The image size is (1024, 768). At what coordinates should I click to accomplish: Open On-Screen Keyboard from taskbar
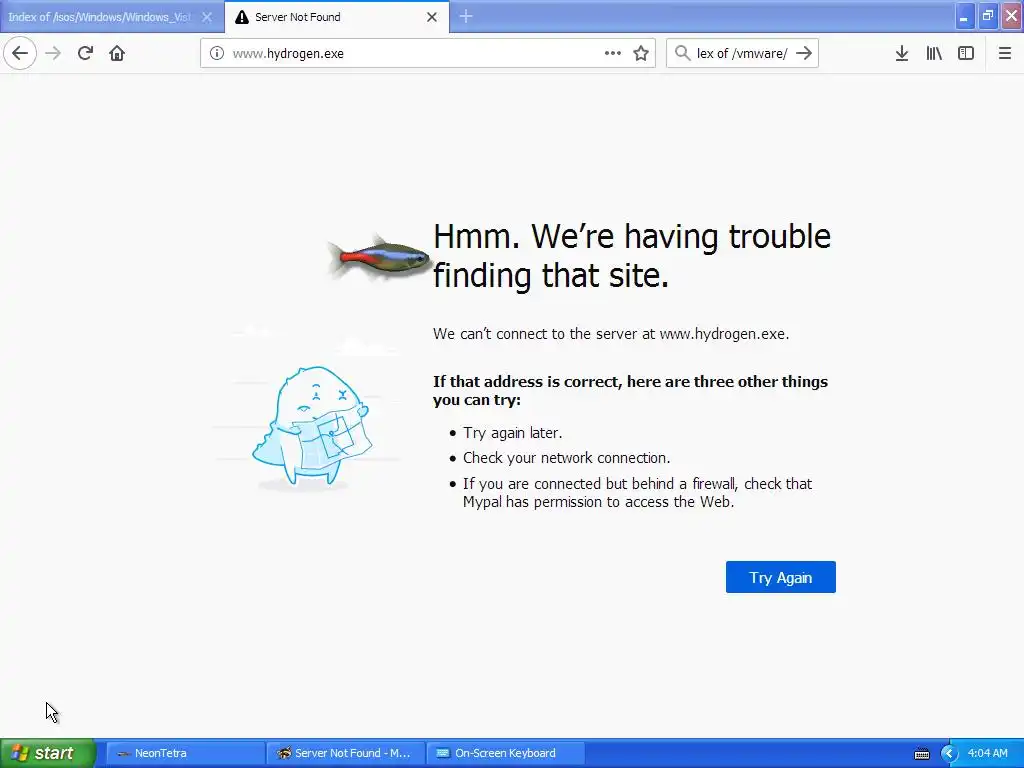[505, 753]
